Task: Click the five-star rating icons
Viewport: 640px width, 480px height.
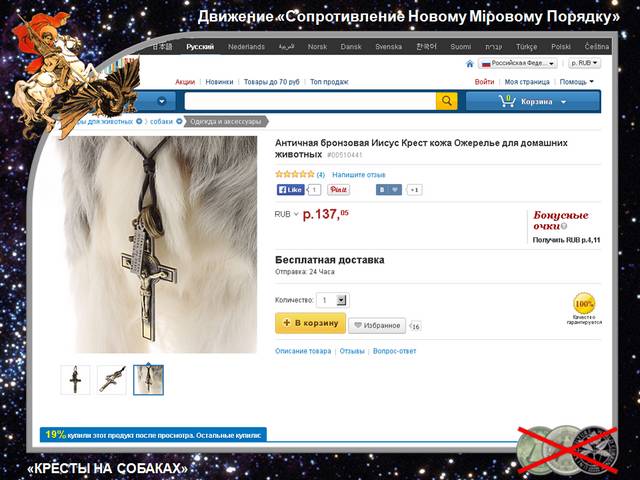Action: coord(295,174)
